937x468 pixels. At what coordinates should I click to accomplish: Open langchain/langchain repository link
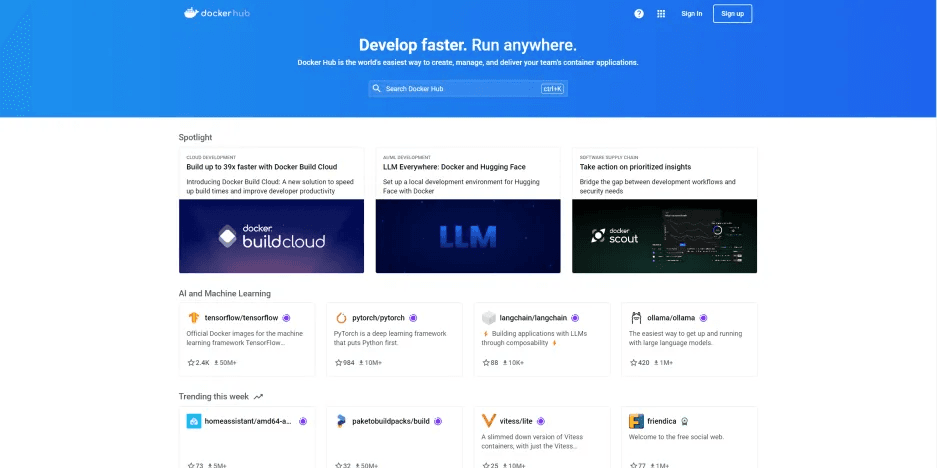point(533,318)
